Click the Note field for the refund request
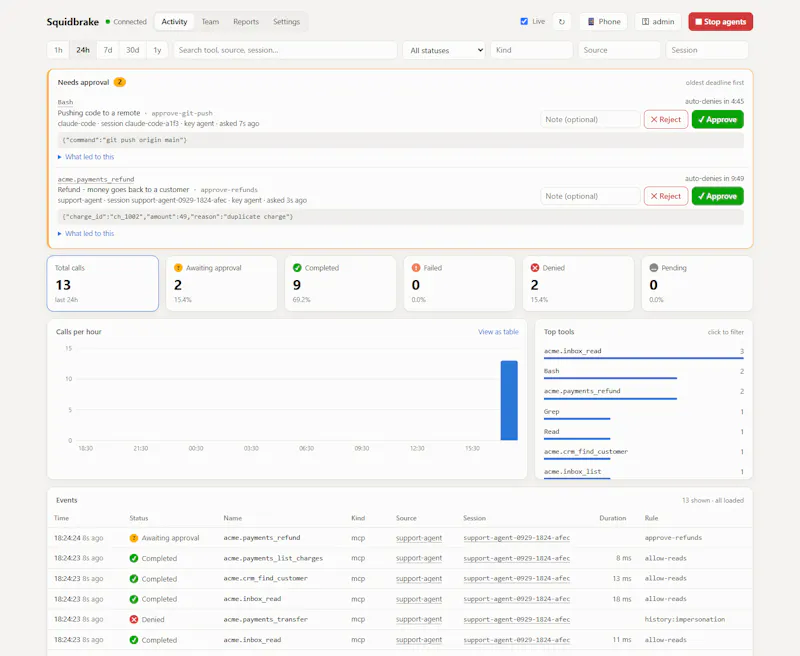This screenshot has width=800, height=656. tap(590, 196)
